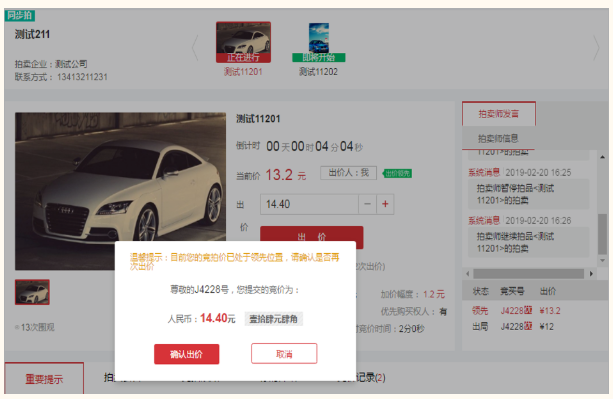This screenshot has width=613, height=399.
Task: Click the contact number 13413211231
Action: pyautogui.click(x=82, y=77)
